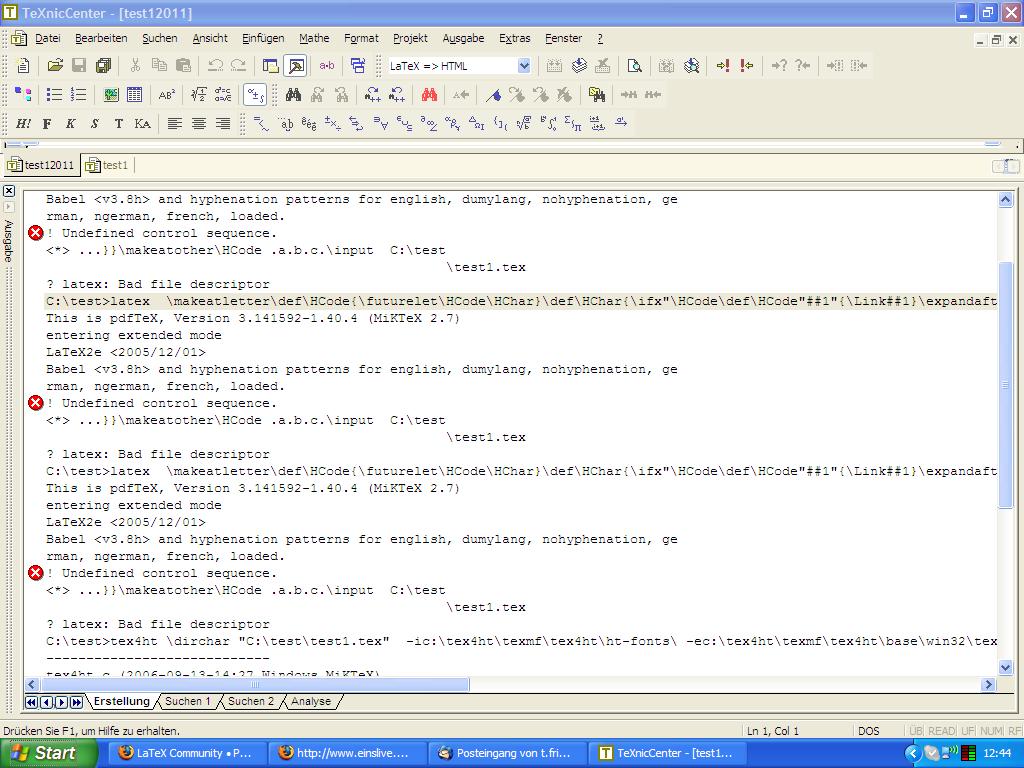Open the square root symbol palette
The image size is (1024, 768).
pyautogui.click(x=524, y=123)
